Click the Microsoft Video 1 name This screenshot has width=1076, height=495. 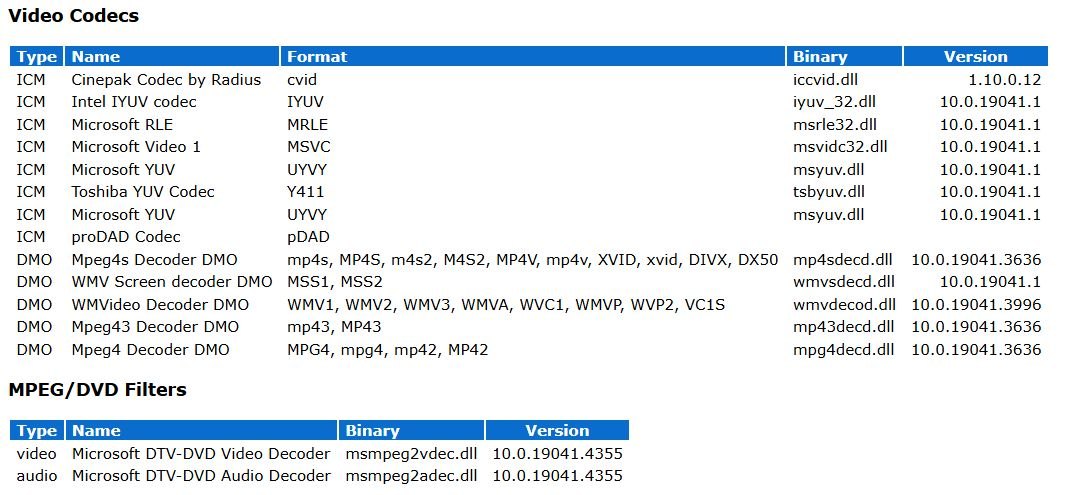[x=136, y=147]
